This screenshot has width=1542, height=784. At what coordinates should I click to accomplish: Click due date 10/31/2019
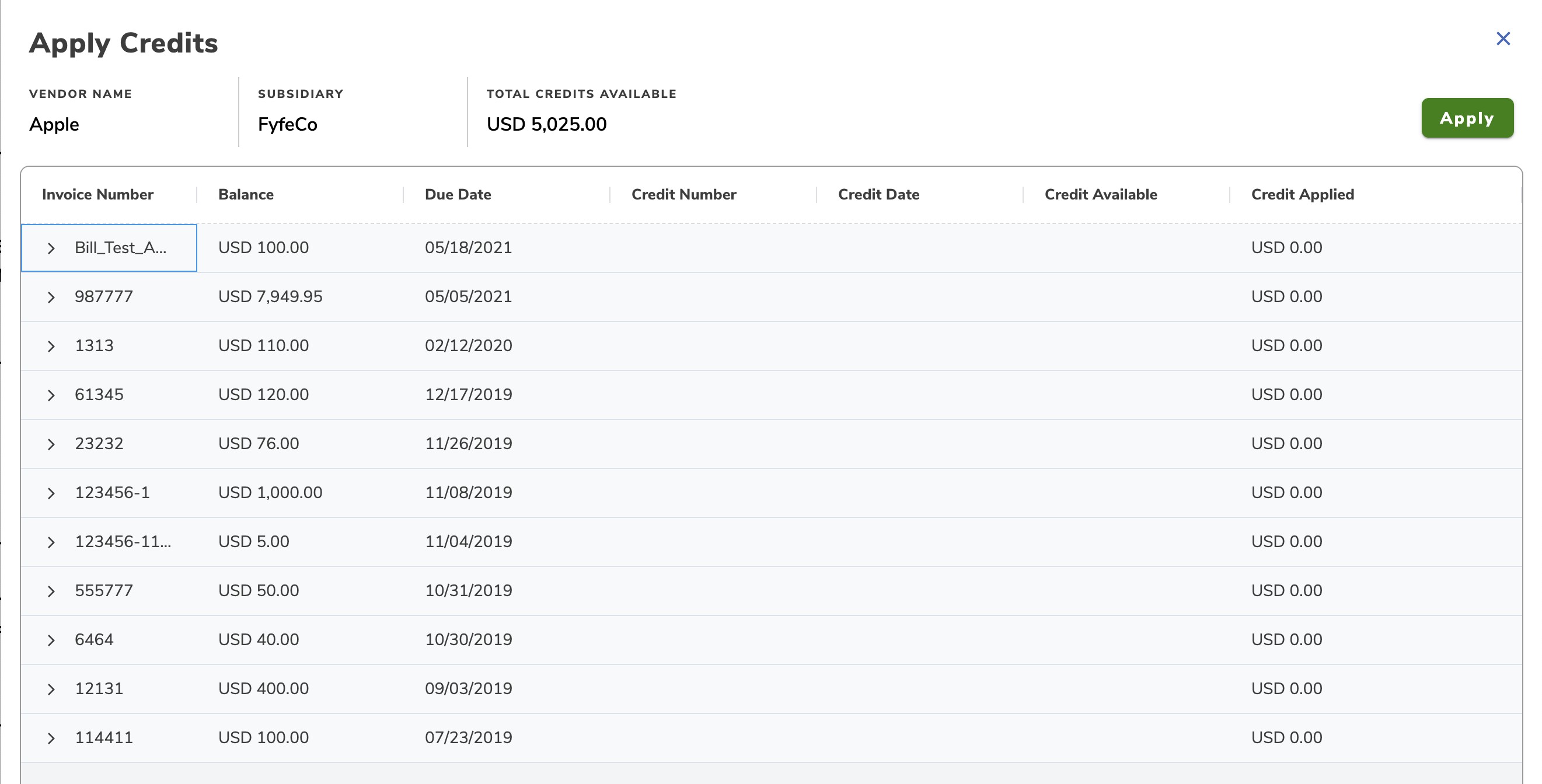[468, 591]
